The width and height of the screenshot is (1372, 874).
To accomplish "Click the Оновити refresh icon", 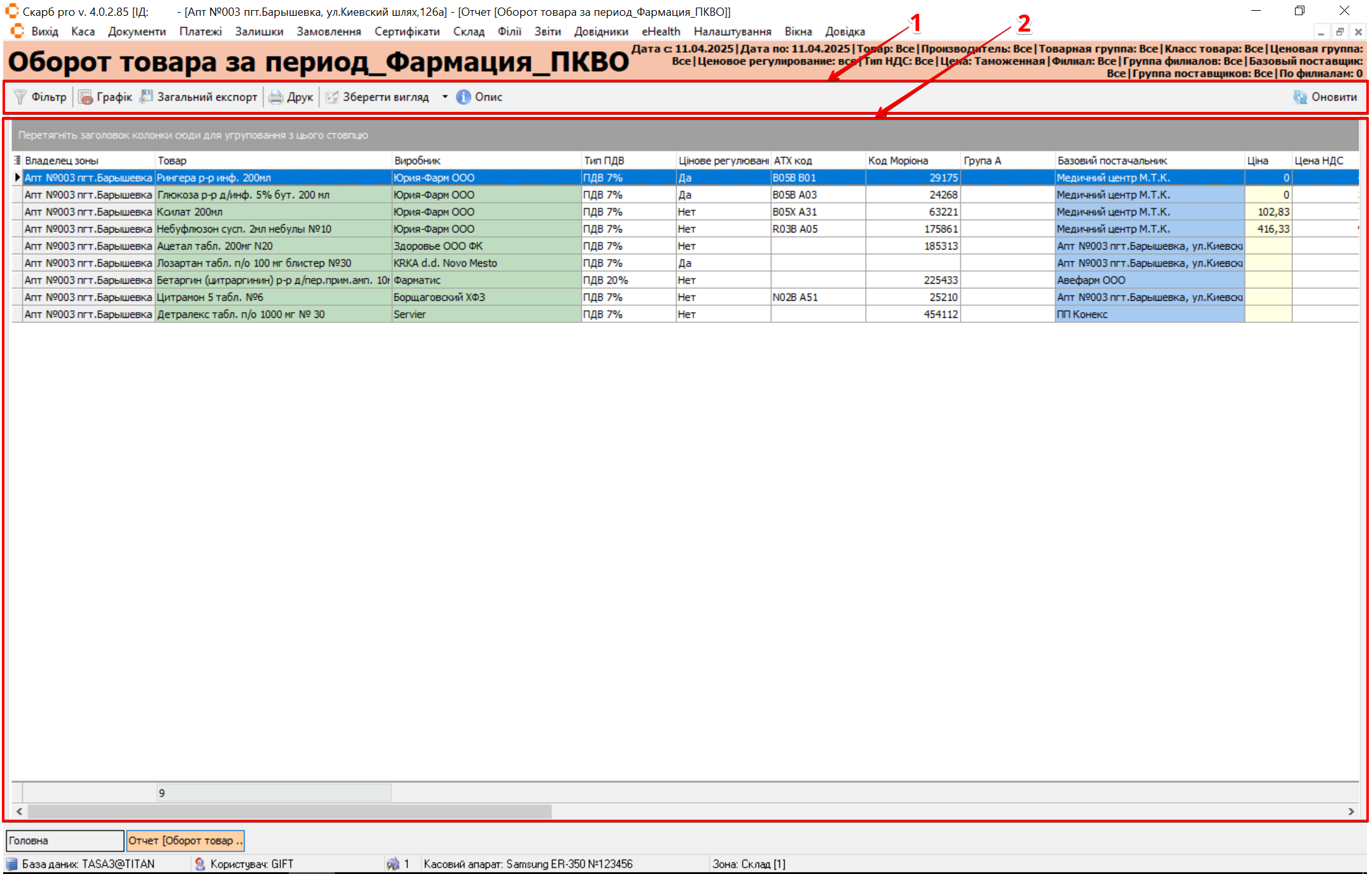I will pyautogui.click(x=1300, y=97).
